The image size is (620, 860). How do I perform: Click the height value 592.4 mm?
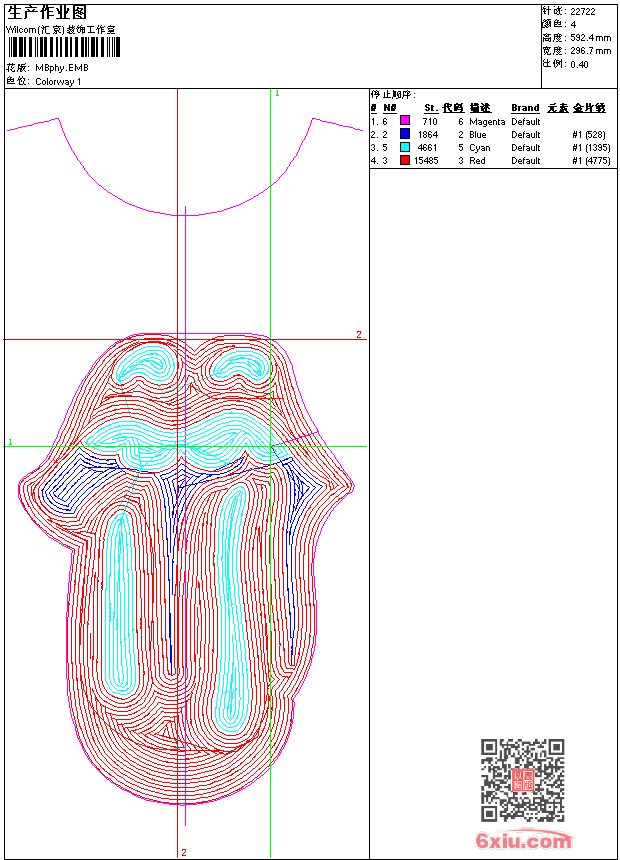click(x=590, y=37)
